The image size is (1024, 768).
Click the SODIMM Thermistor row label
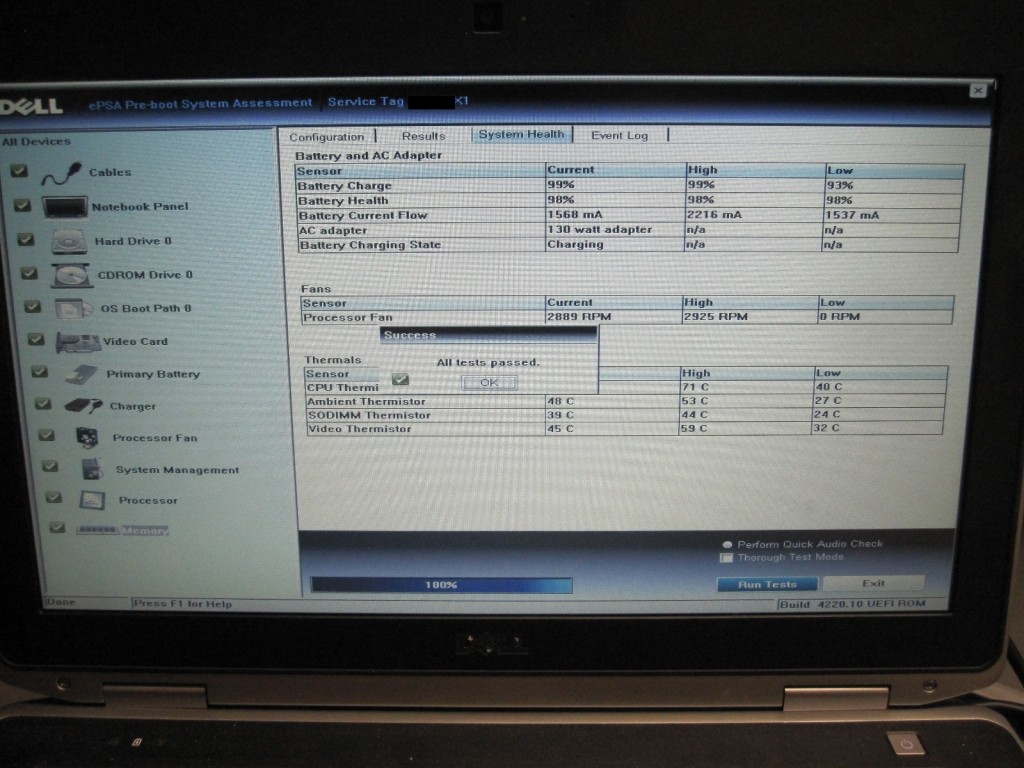[x=369, y=415]
